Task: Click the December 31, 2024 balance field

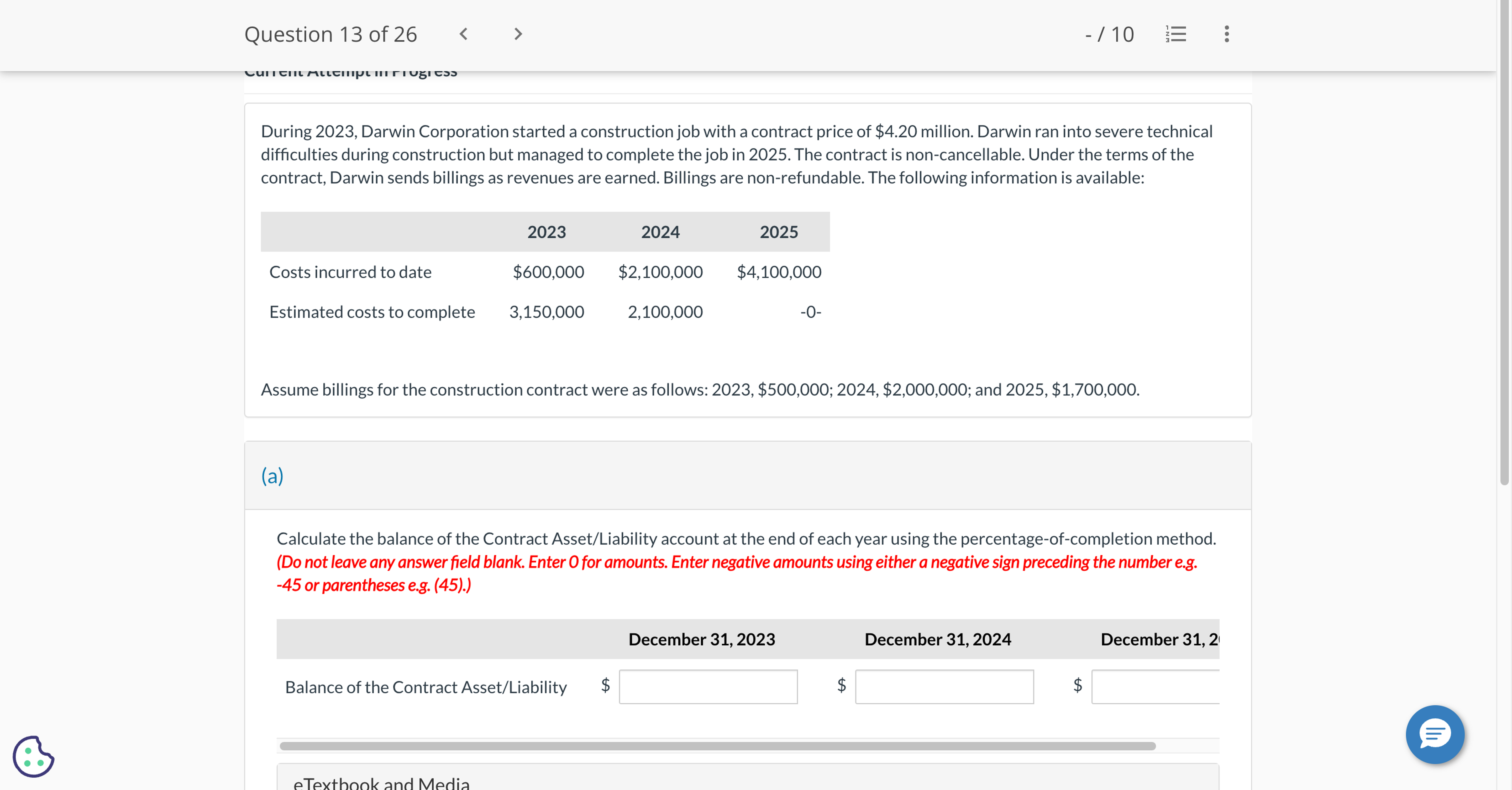Action: pyautogui.click(x=944, y=686)
